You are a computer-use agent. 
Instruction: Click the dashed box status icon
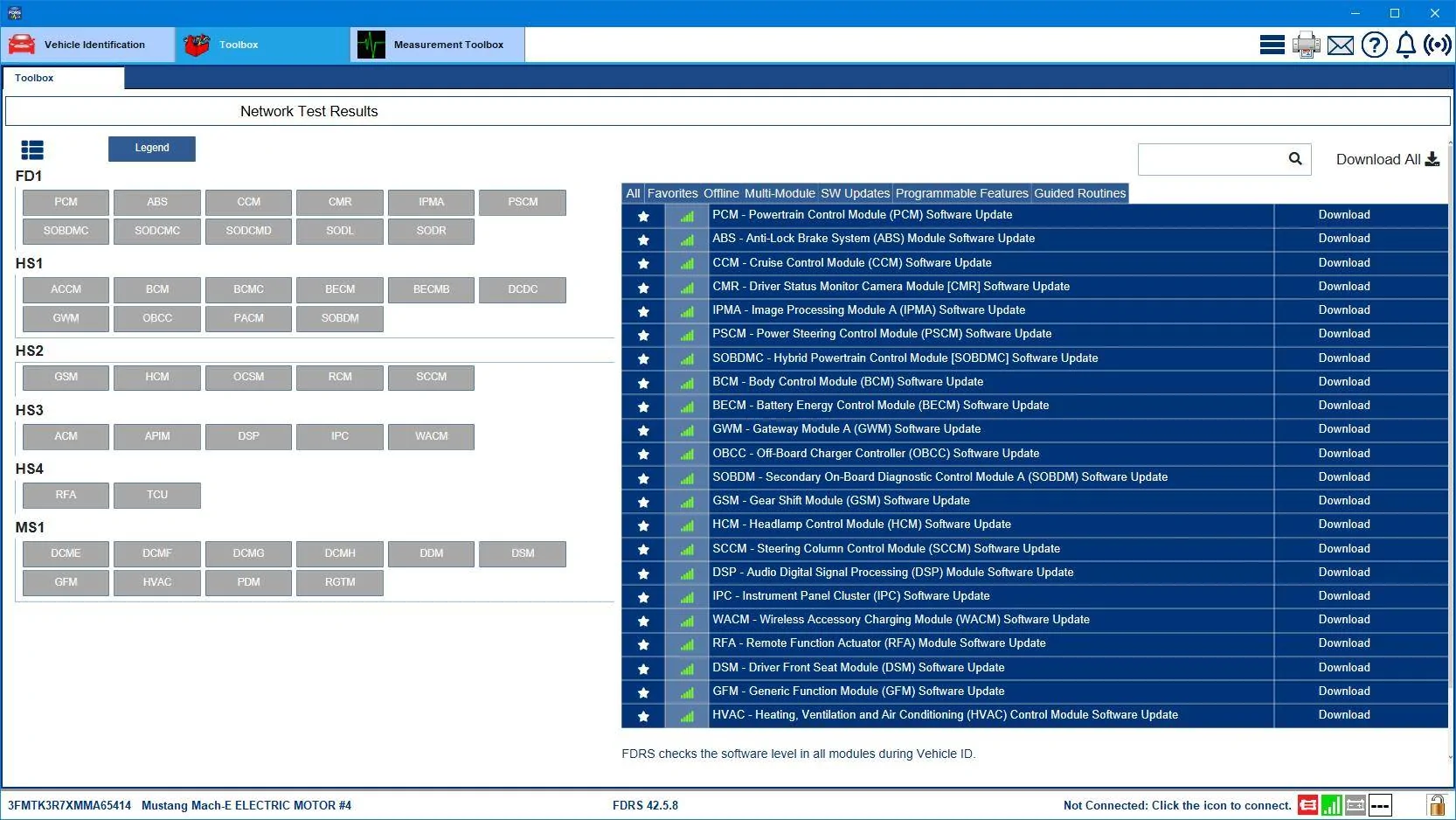pyautogui.click(x=1380, y=805)
